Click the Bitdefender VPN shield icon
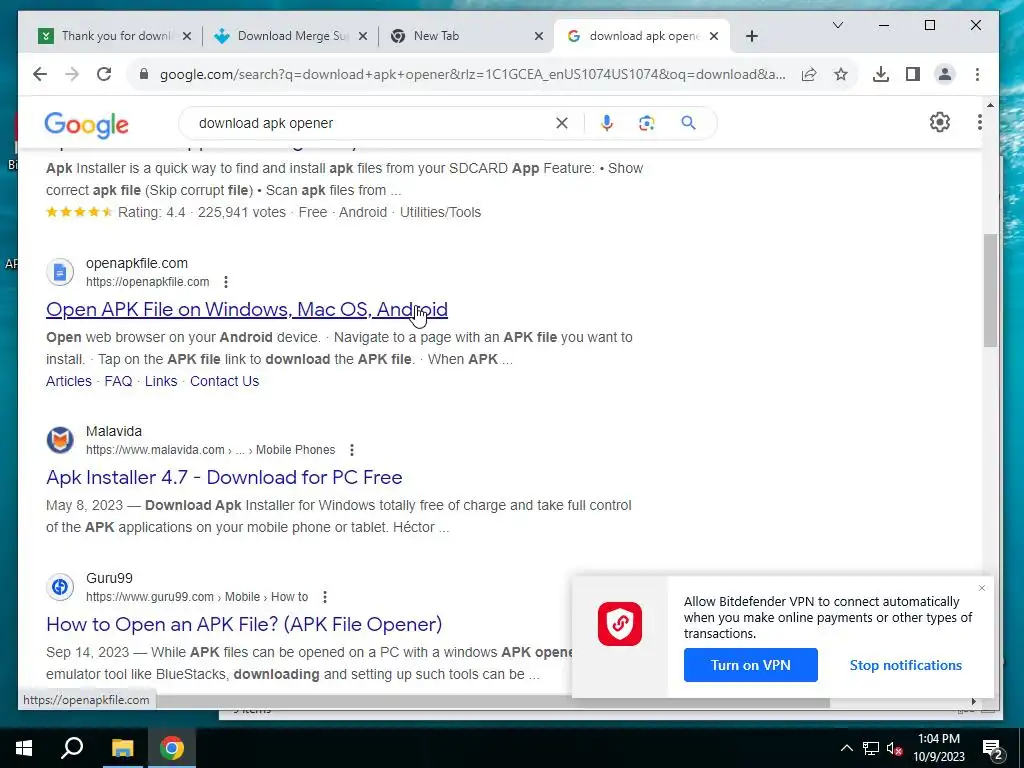This screenshot has width=1024, height=768. [620, 624]
